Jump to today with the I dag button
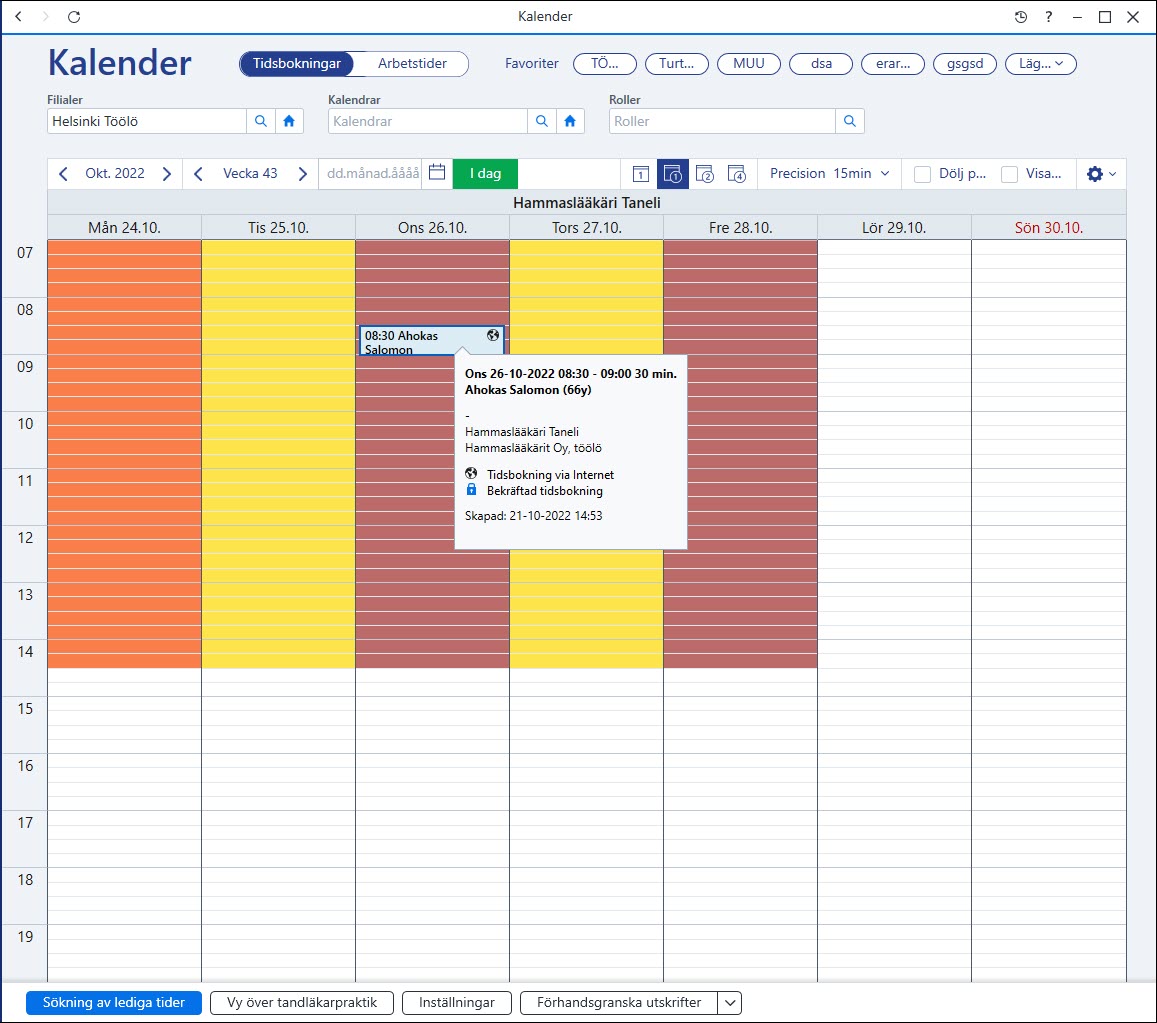 point(485,173)
